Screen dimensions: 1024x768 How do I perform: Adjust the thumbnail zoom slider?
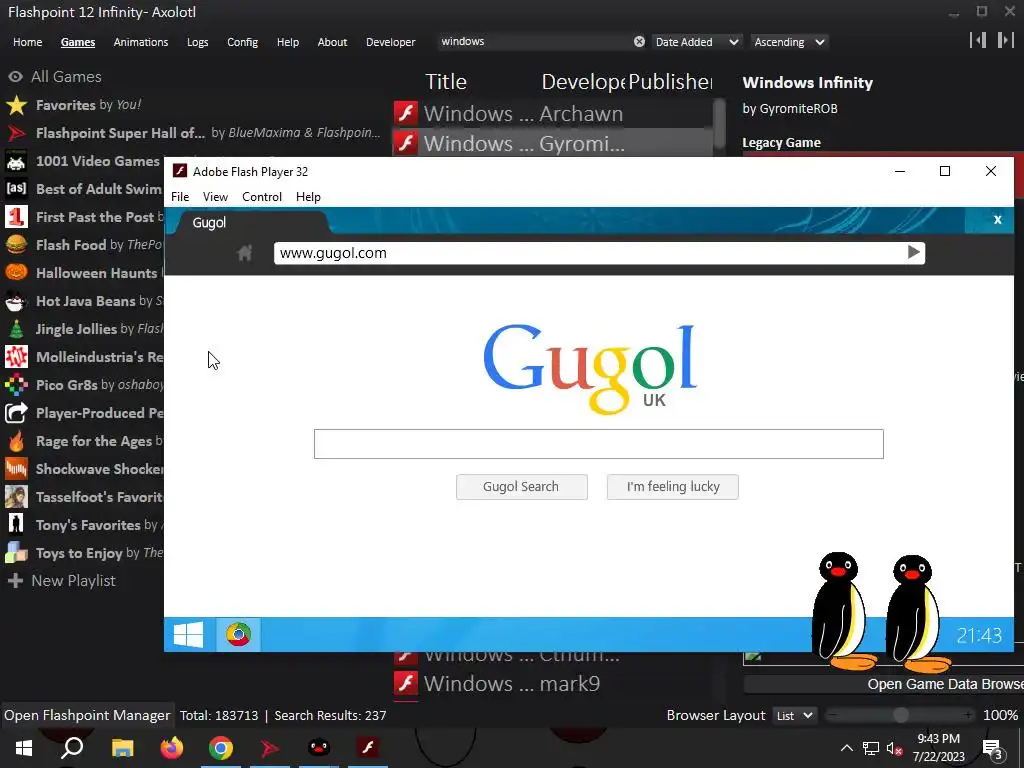tap(901, 715)
